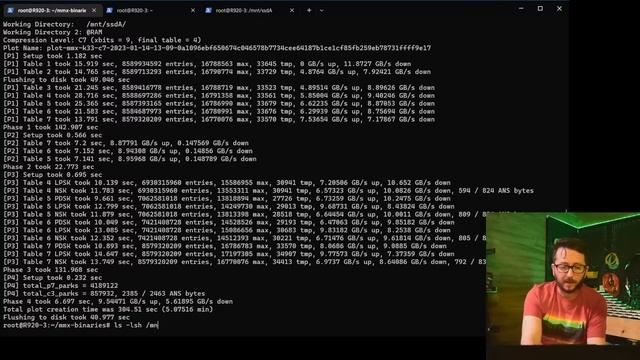Open the new-tab profiles dropdown arrow
The width and height of the screenshot is (640, 360).
(x=322, y=10)
